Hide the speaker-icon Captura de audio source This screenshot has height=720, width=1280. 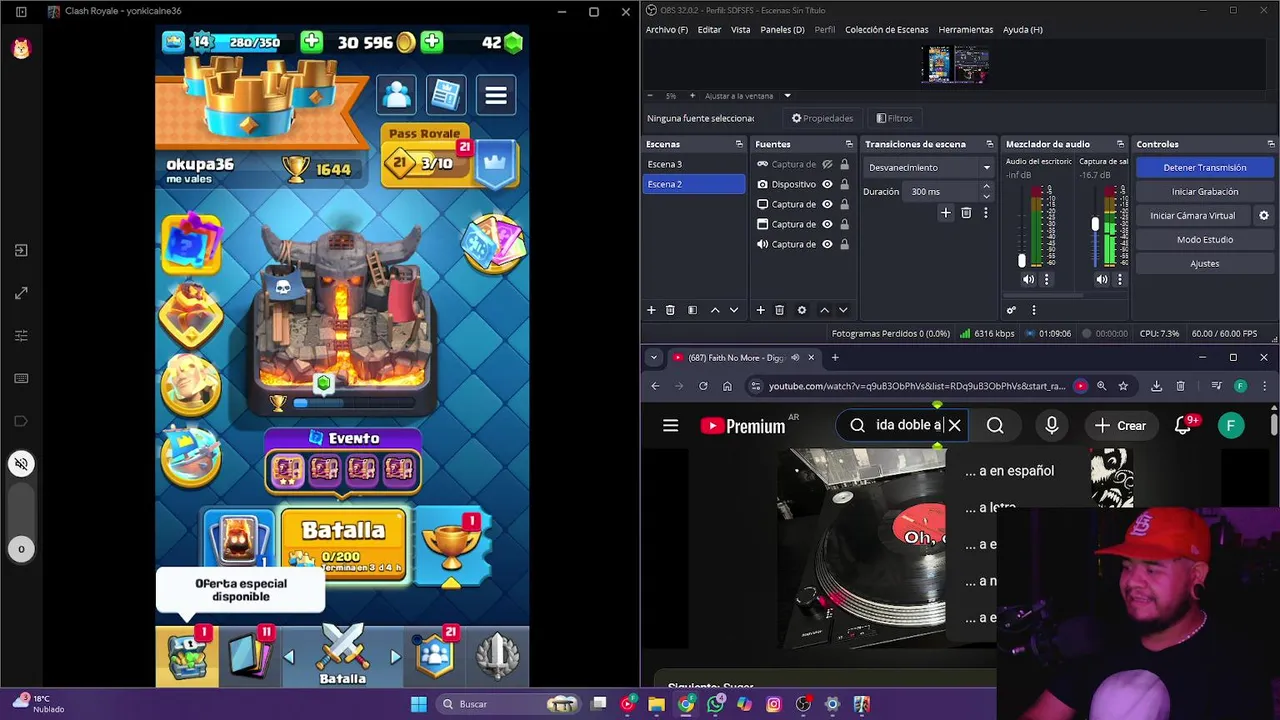click(x=827, y=244)
